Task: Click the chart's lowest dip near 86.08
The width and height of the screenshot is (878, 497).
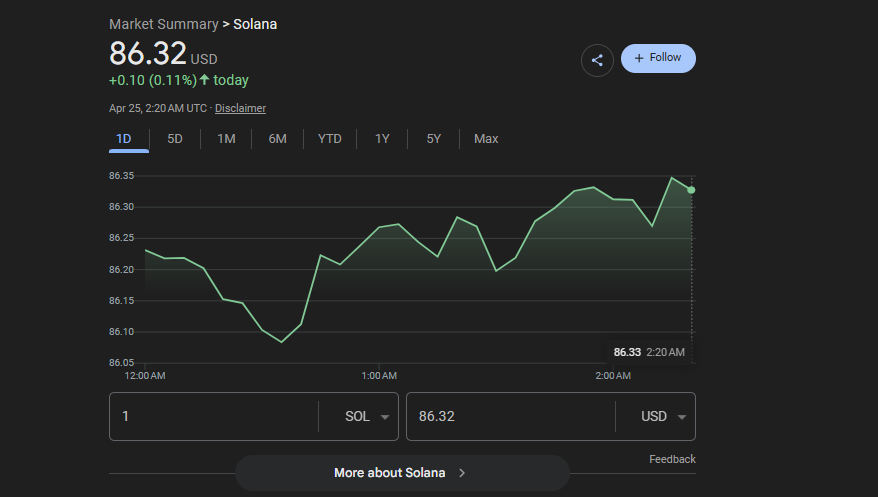Action: (x=282, y=342)
